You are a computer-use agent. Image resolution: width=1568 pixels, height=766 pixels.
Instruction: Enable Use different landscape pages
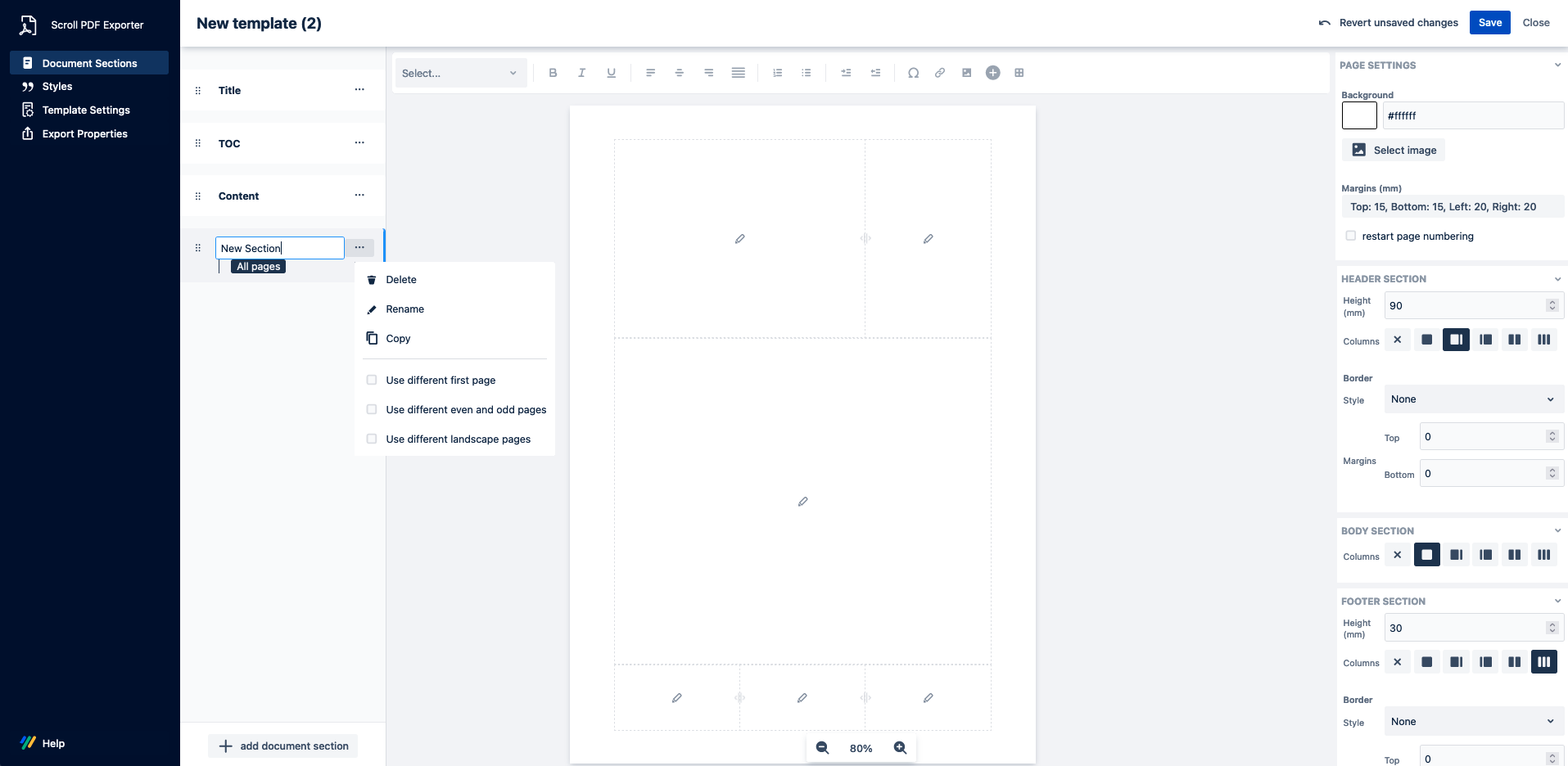pos(372,439)
